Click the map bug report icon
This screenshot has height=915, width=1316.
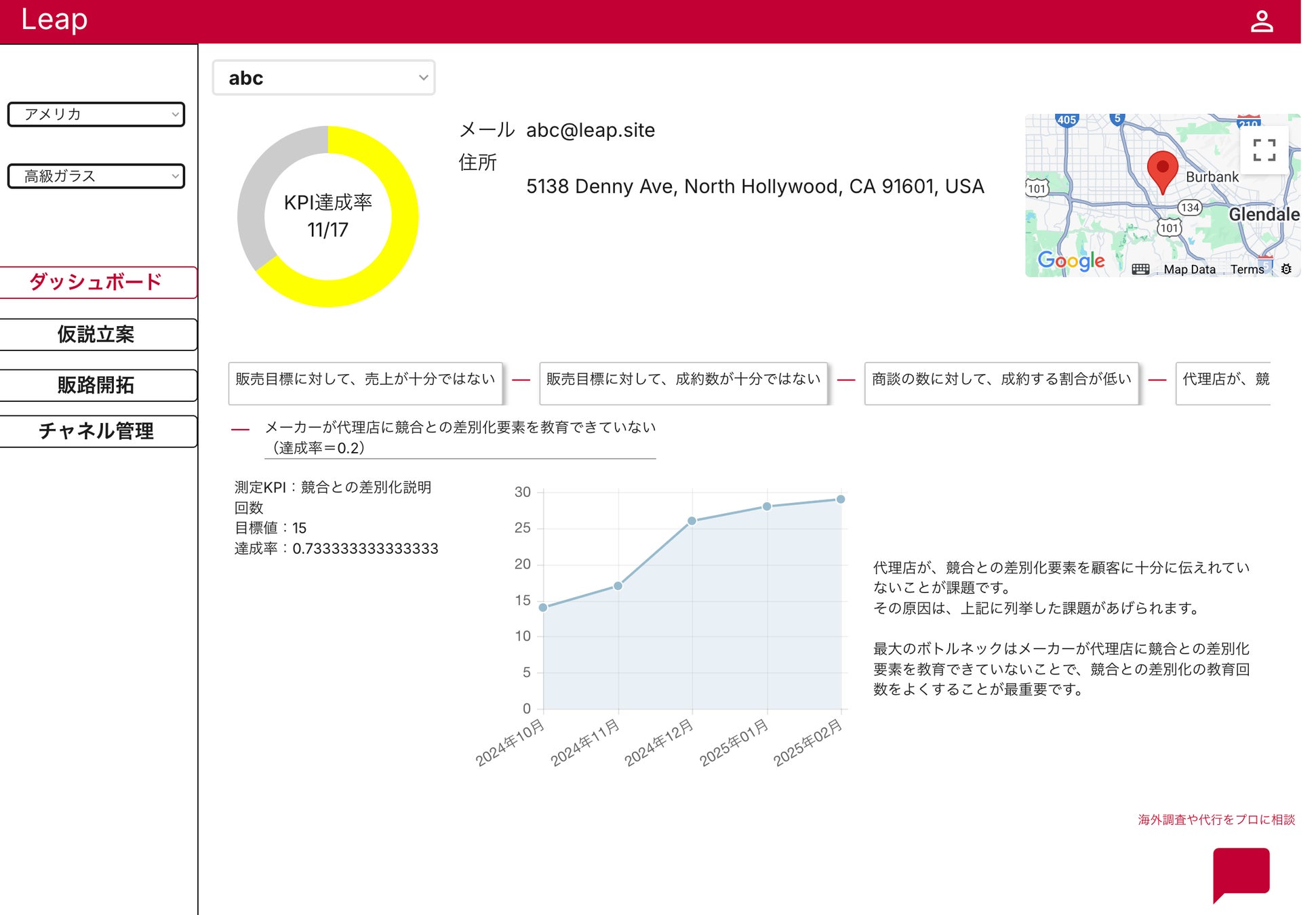tap(1286, 269)
